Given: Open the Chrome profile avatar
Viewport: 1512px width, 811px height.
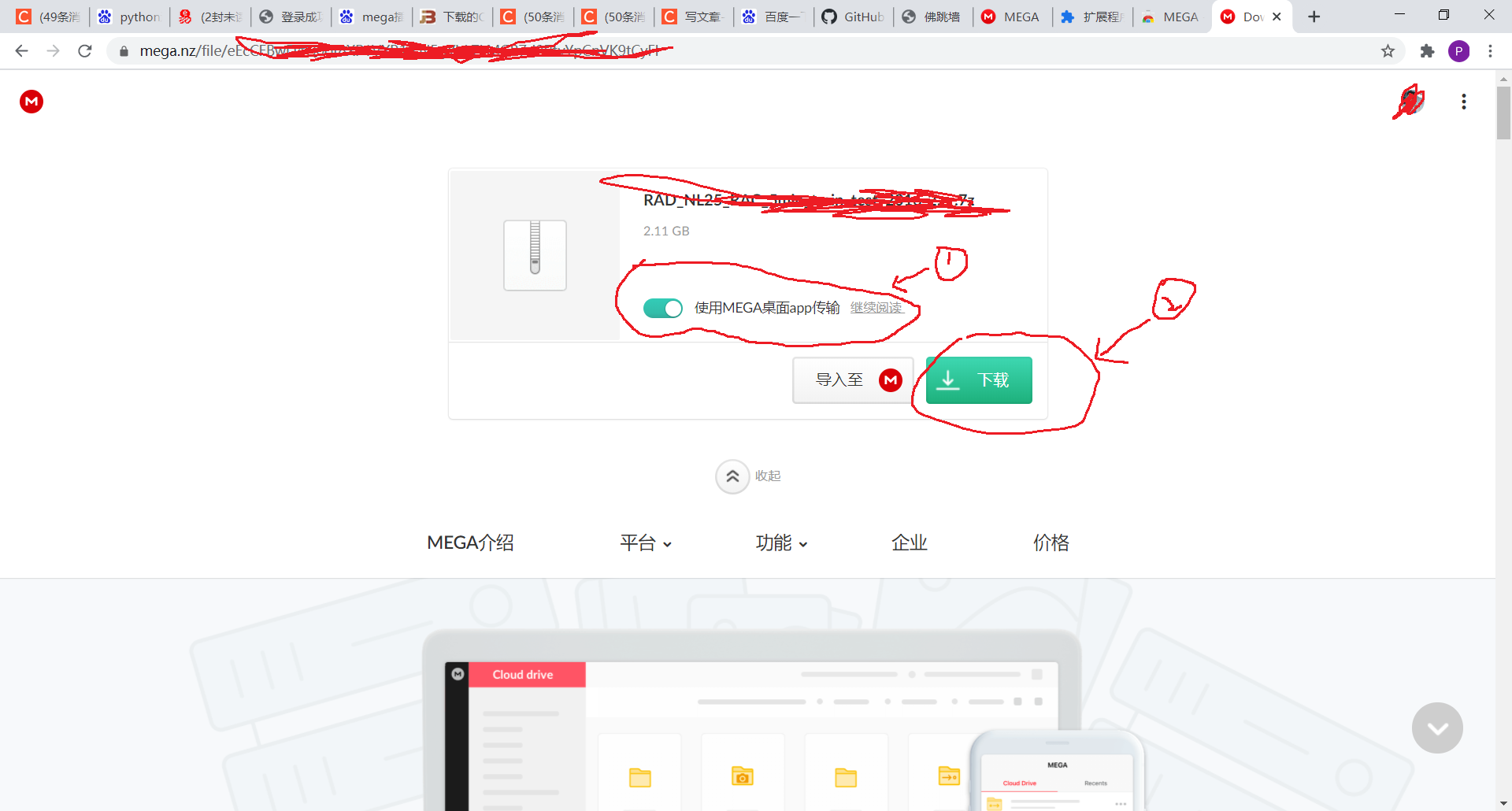Looking at the screenshot, I should (1459, 50).
